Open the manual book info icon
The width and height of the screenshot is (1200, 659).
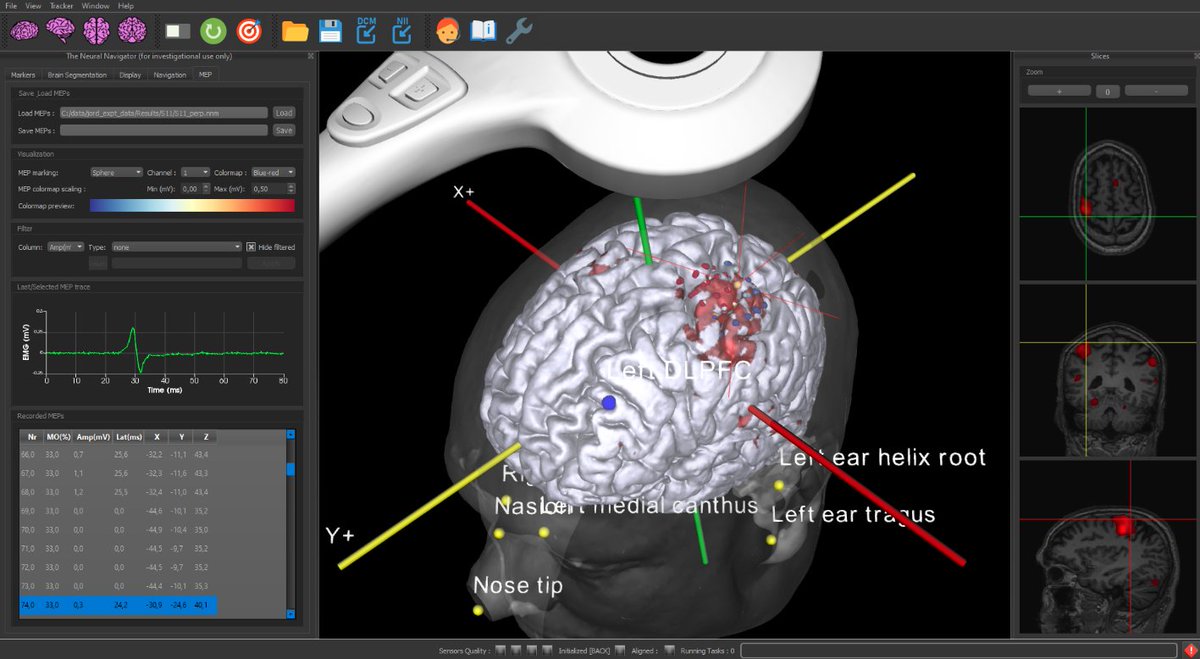pyautogui.click(x=483, y=32)
